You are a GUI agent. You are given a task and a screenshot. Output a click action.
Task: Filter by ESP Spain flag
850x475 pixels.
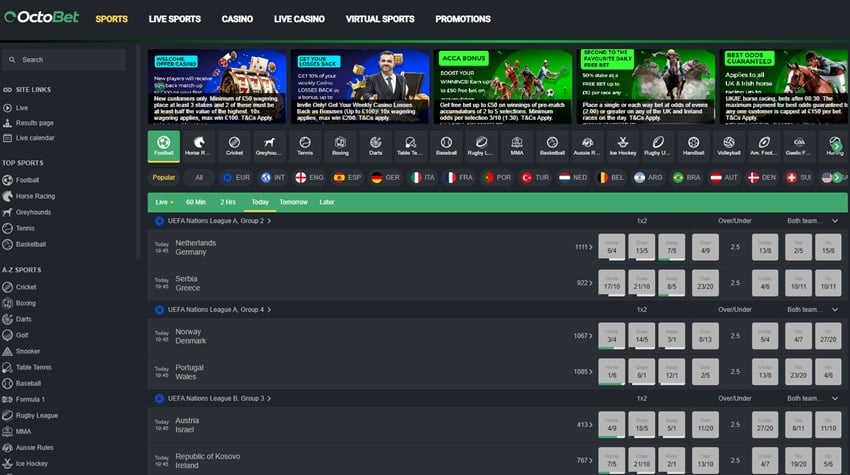[347, 177]
